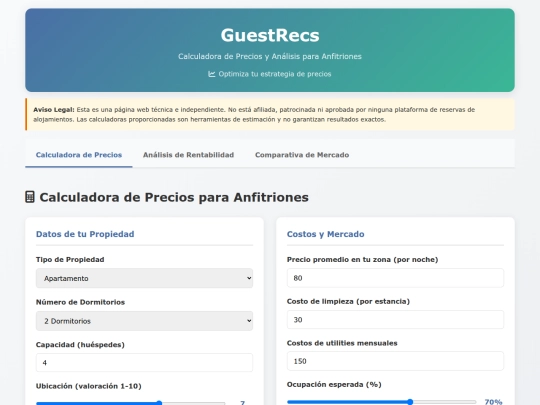Image resolution: width=540 pixels, height=405 pixels.
Task: Click the chart icon beside Optimiza tu estrategia
Action: point(211,74)
